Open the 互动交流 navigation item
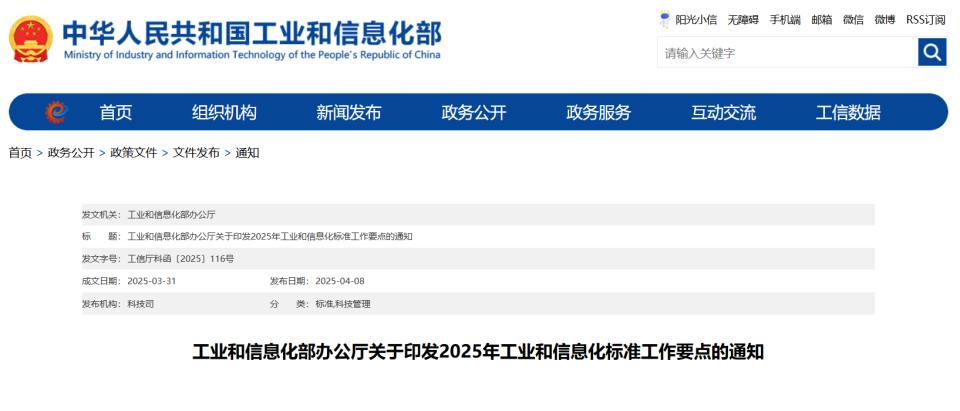960x411 pixels. pyautogui.click(x=724, y=113)
